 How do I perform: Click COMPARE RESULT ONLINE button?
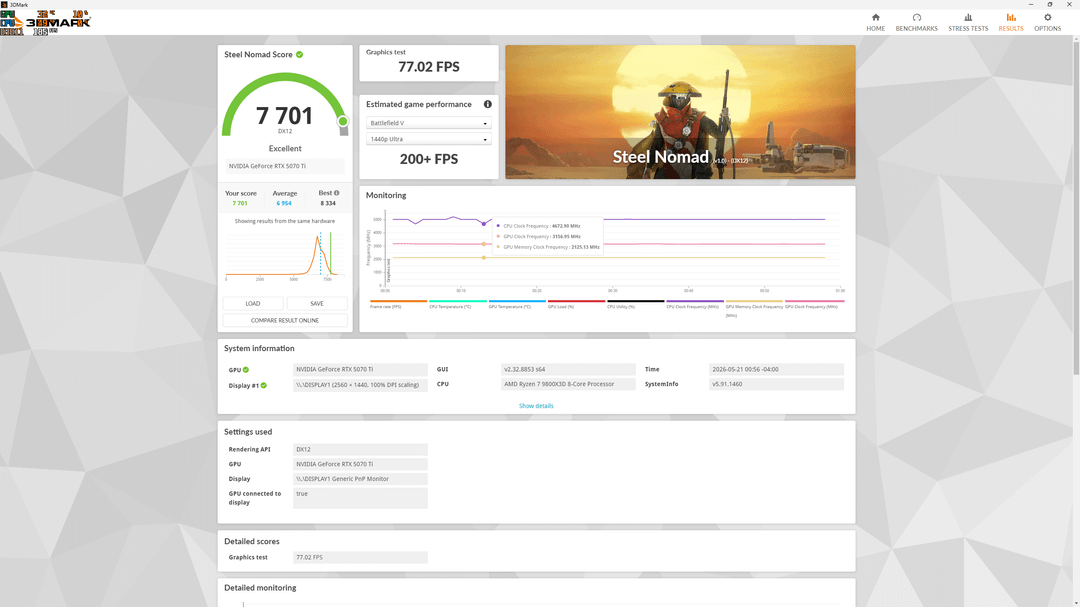pyautogui.click(x=284, y=320)
